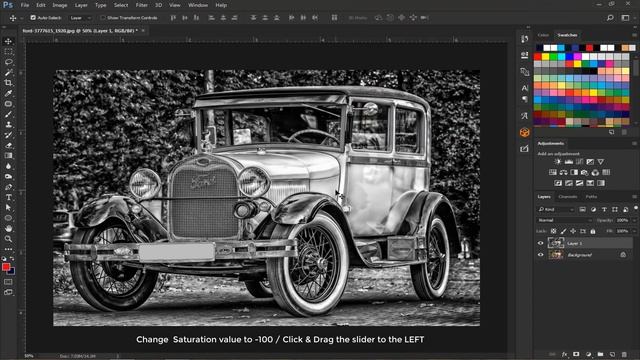
Task: Select the Brush tool
Action: tap(8, 114)
